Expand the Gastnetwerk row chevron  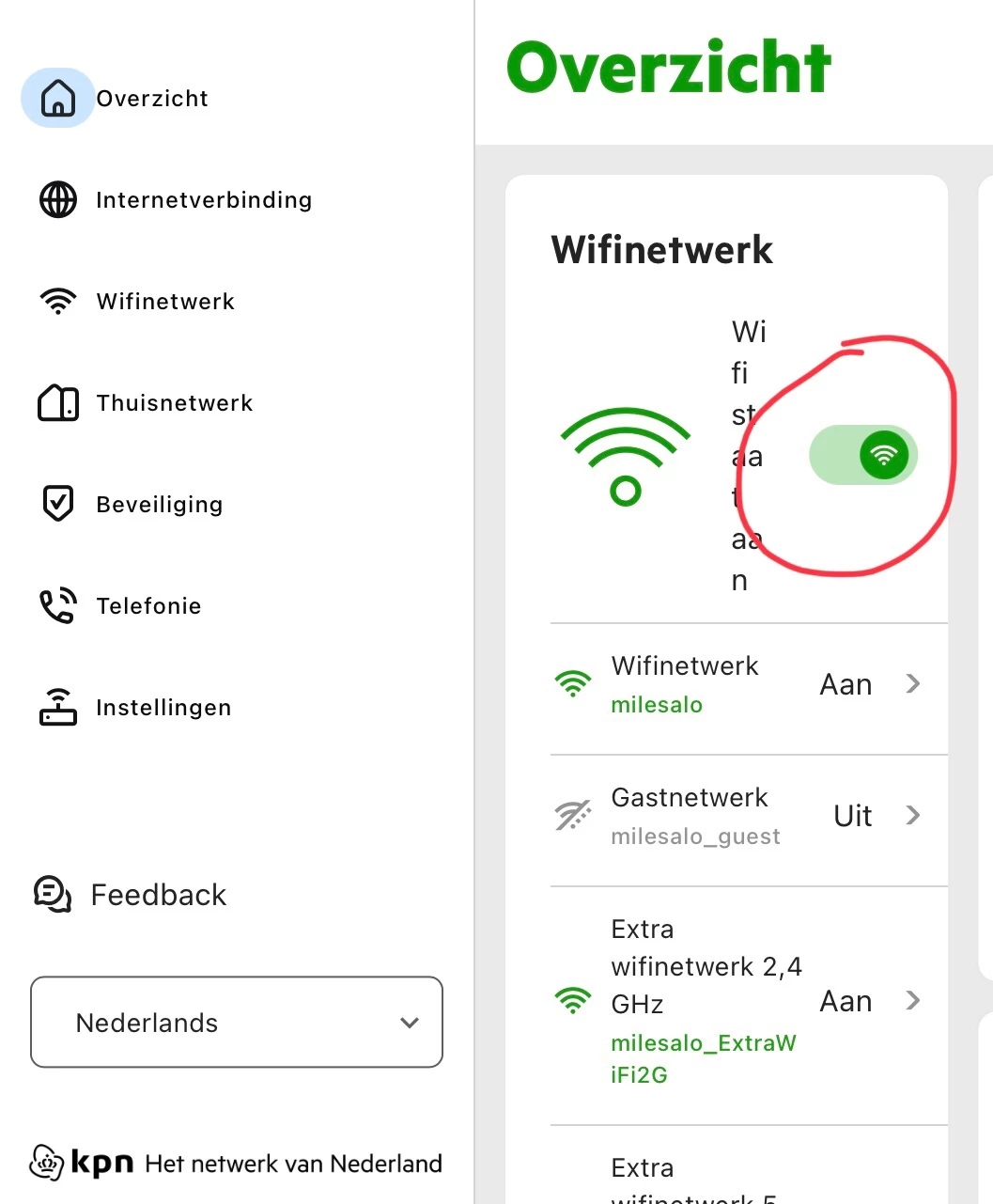tap(912, 815)
